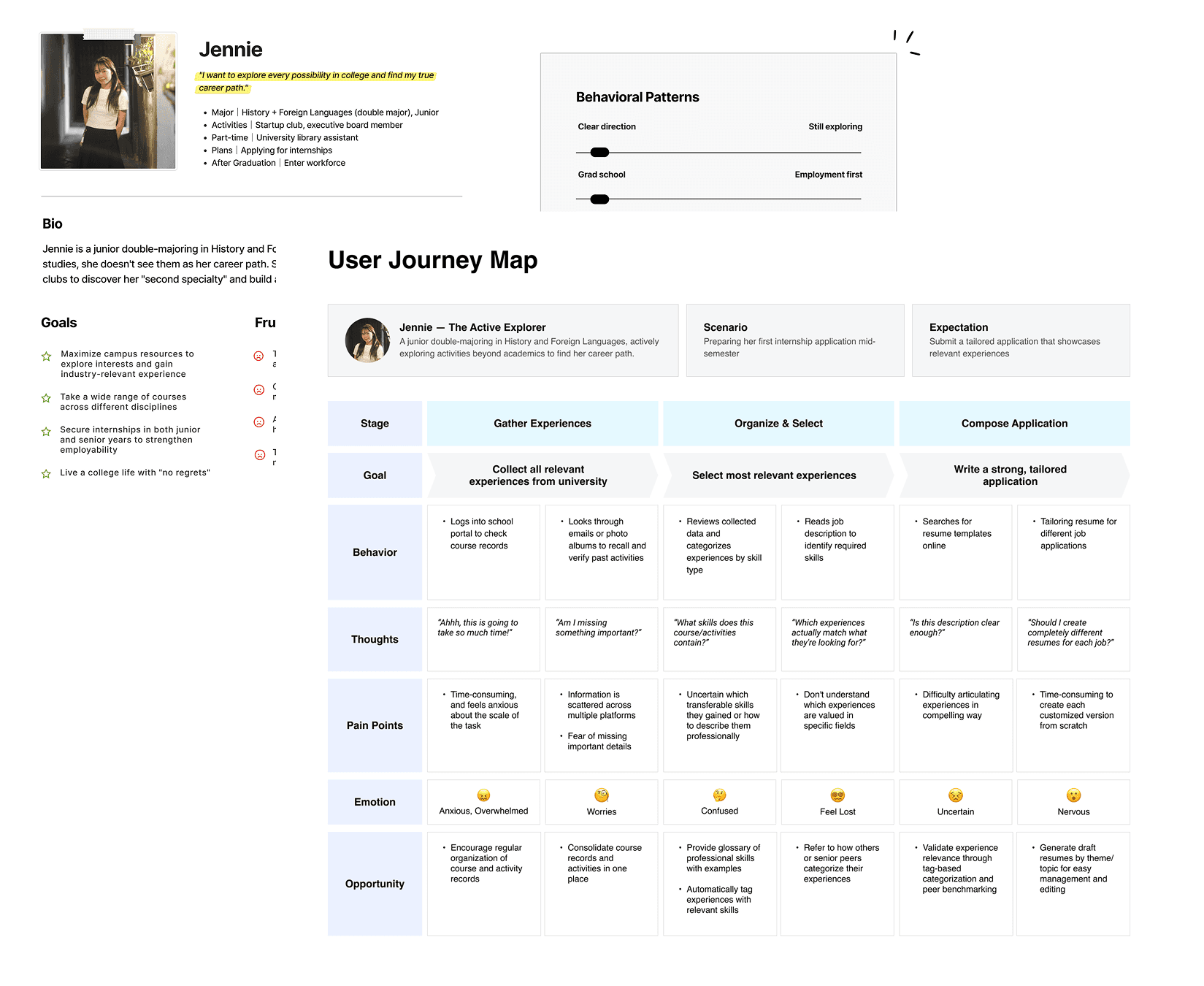The height and width of the screenshot is (986, 1204).
Task: Select the Thoughts row label
Action: (375, 639)
